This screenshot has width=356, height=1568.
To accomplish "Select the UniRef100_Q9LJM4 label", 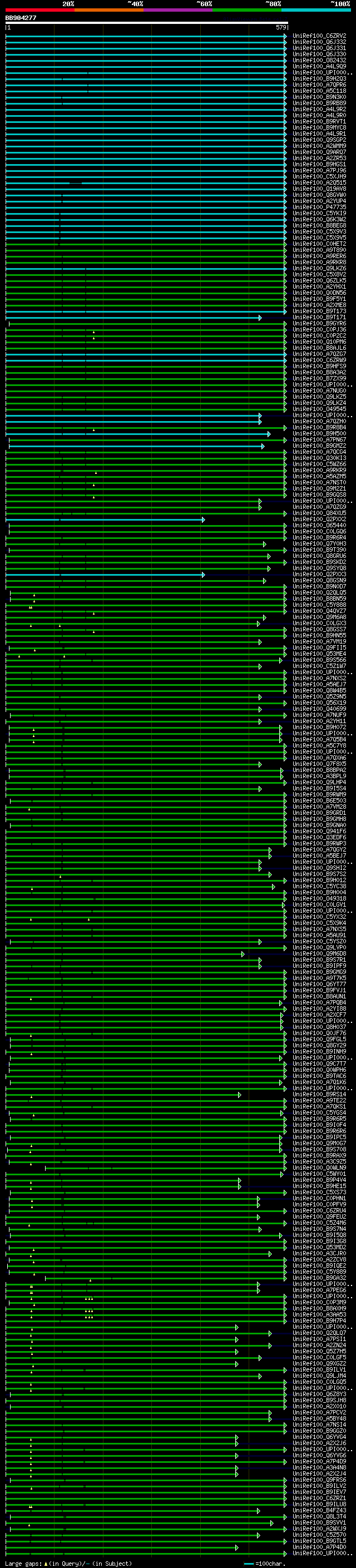I will 319,1376.
